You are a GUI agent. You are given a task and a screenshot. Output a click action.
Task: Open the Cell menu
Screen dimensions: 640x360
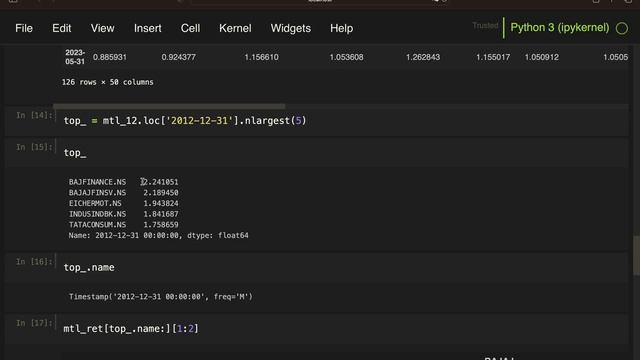pyautogui.click(x=190, y=28)
